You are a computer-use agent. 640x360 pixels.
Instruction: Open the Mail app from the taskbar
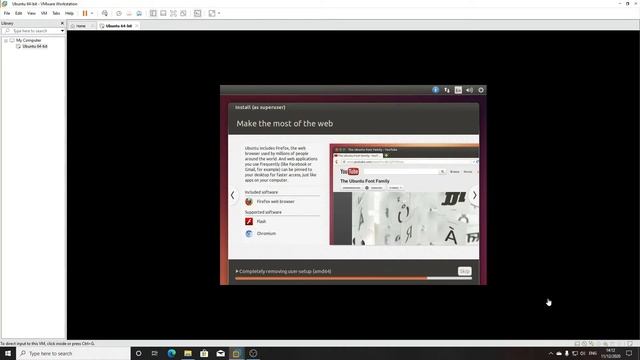(220, 353)
